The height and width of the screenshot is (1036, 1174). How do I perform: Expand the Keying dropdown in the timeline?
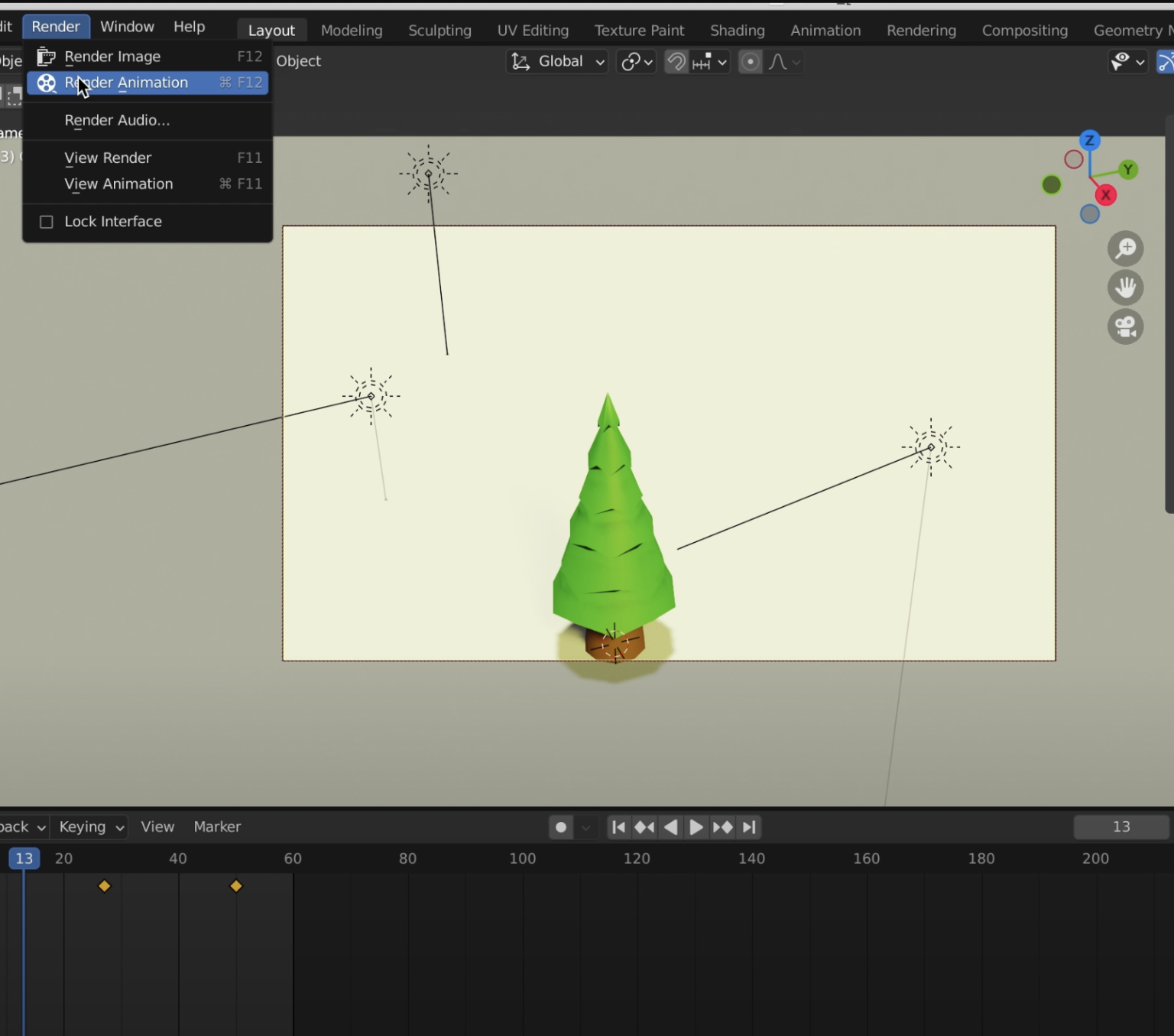point(88,827)
